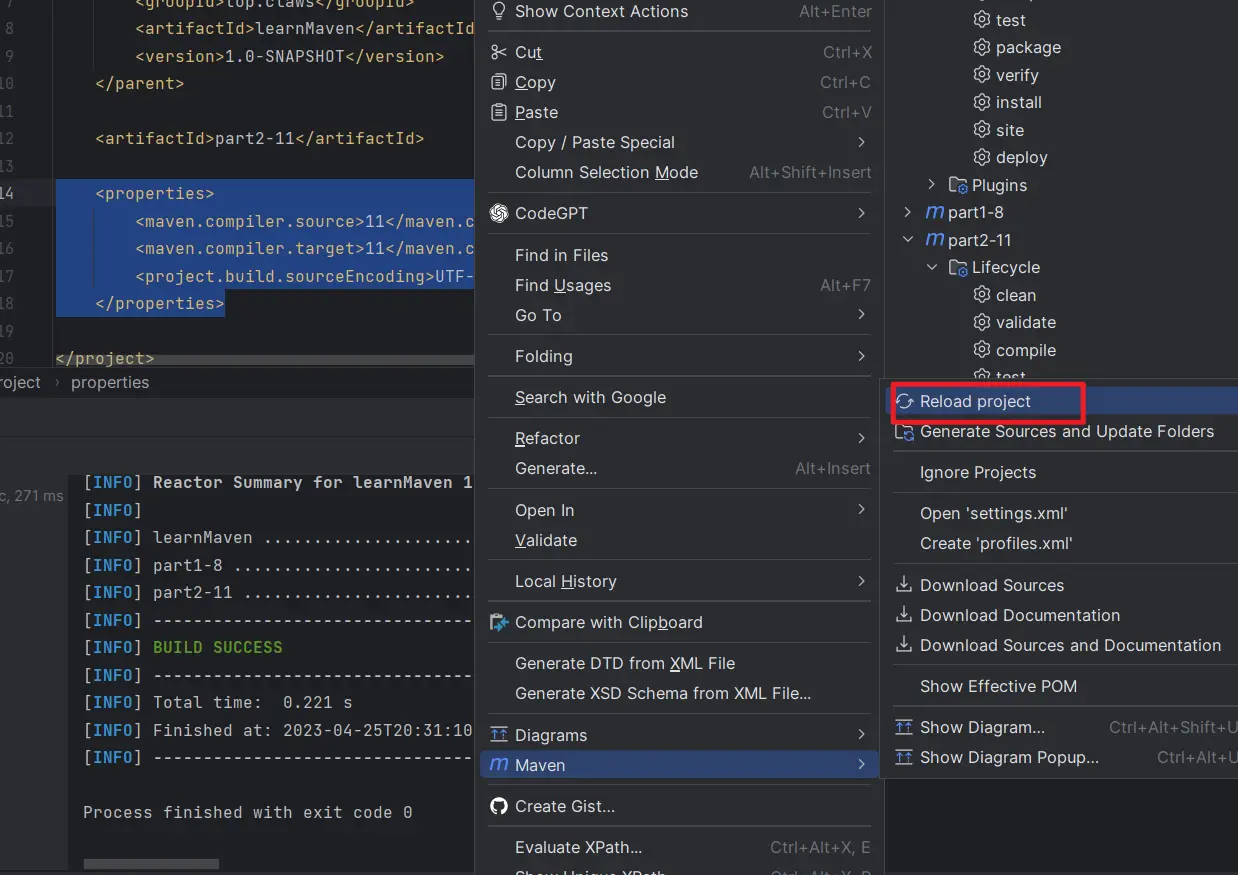Select Ignore Projects in Maven submenu
The image size is (1238, 875).
coord(1062,472)
